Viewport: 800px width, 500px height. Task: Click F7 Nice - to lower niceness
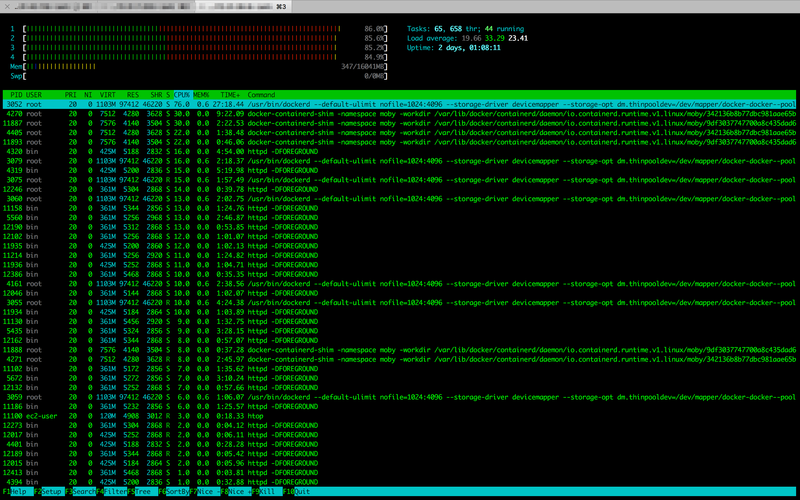(205, 491)
